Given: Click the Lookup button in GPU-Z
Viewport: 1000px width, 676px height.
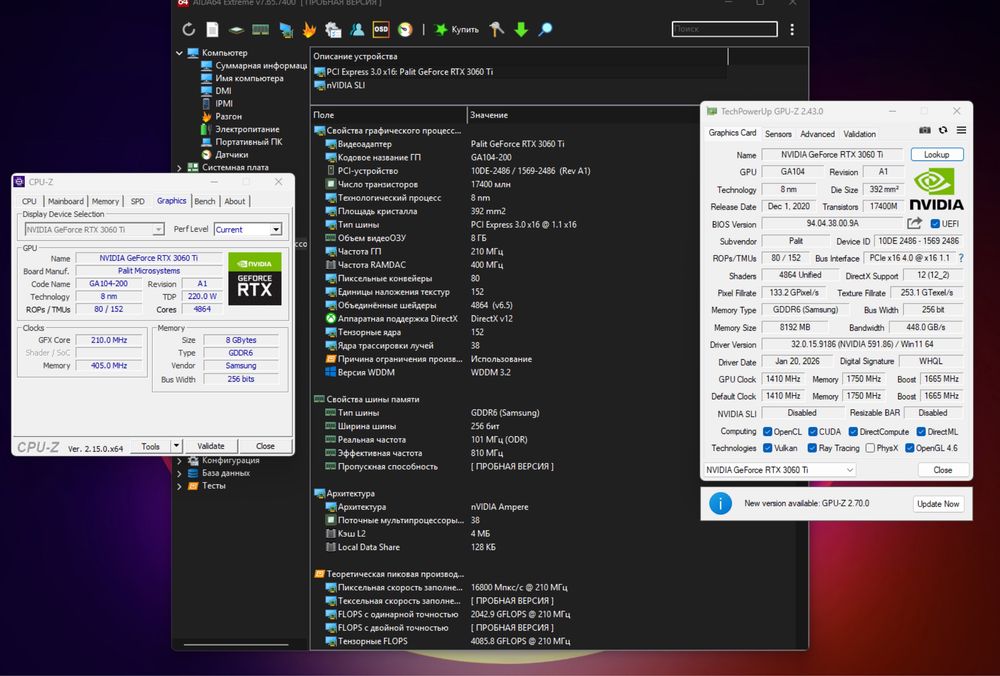Looking at the screenshot, I should click(x=936, y=154).
